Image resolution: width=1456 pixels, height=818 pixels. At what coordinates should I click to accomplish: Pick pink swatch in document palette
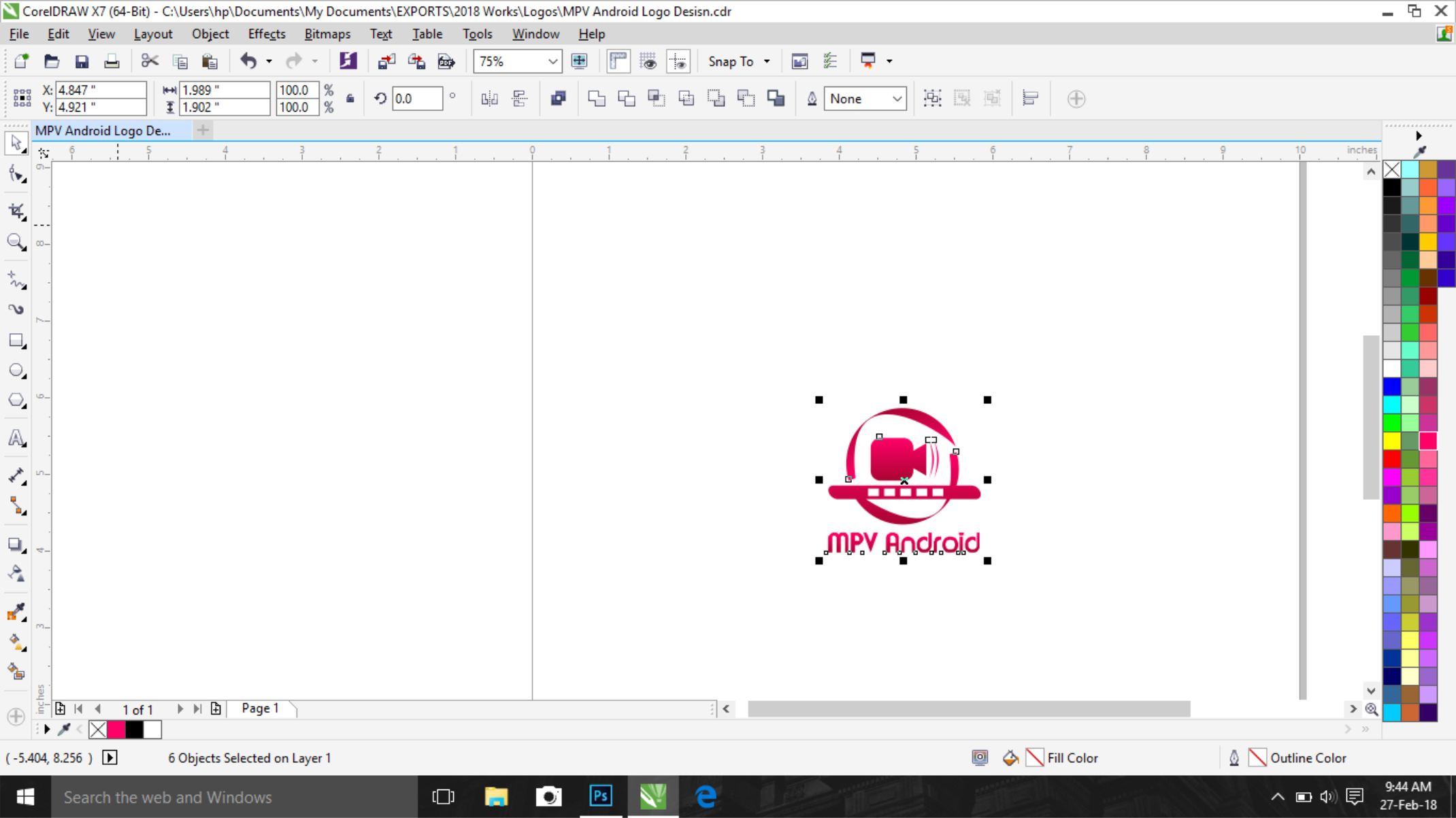pyautogui.click(x=116, y=730)
